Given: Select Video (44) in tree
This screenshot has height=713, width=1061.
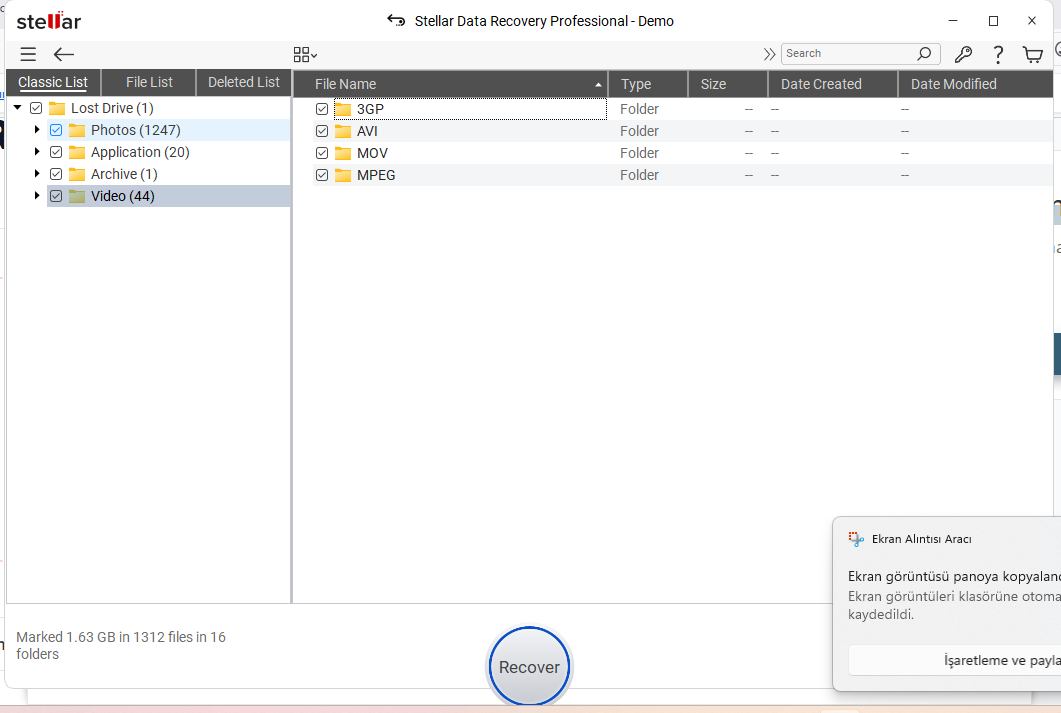Looking at the screenshot, I should coord(122,196).
